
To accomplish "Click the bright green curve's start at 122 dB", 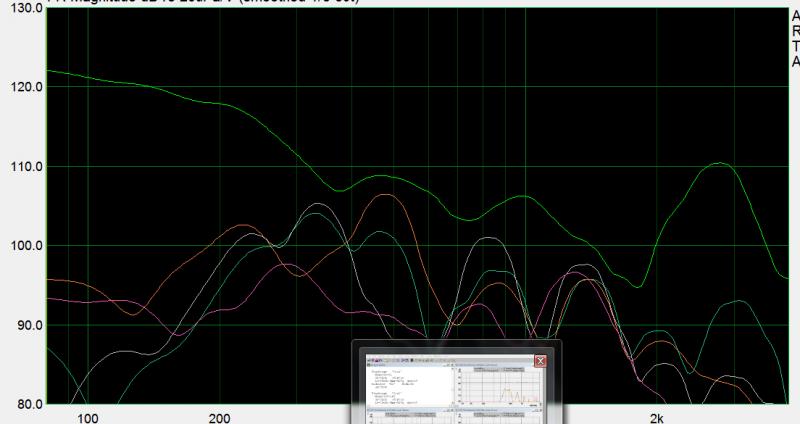I will point(50,71).
